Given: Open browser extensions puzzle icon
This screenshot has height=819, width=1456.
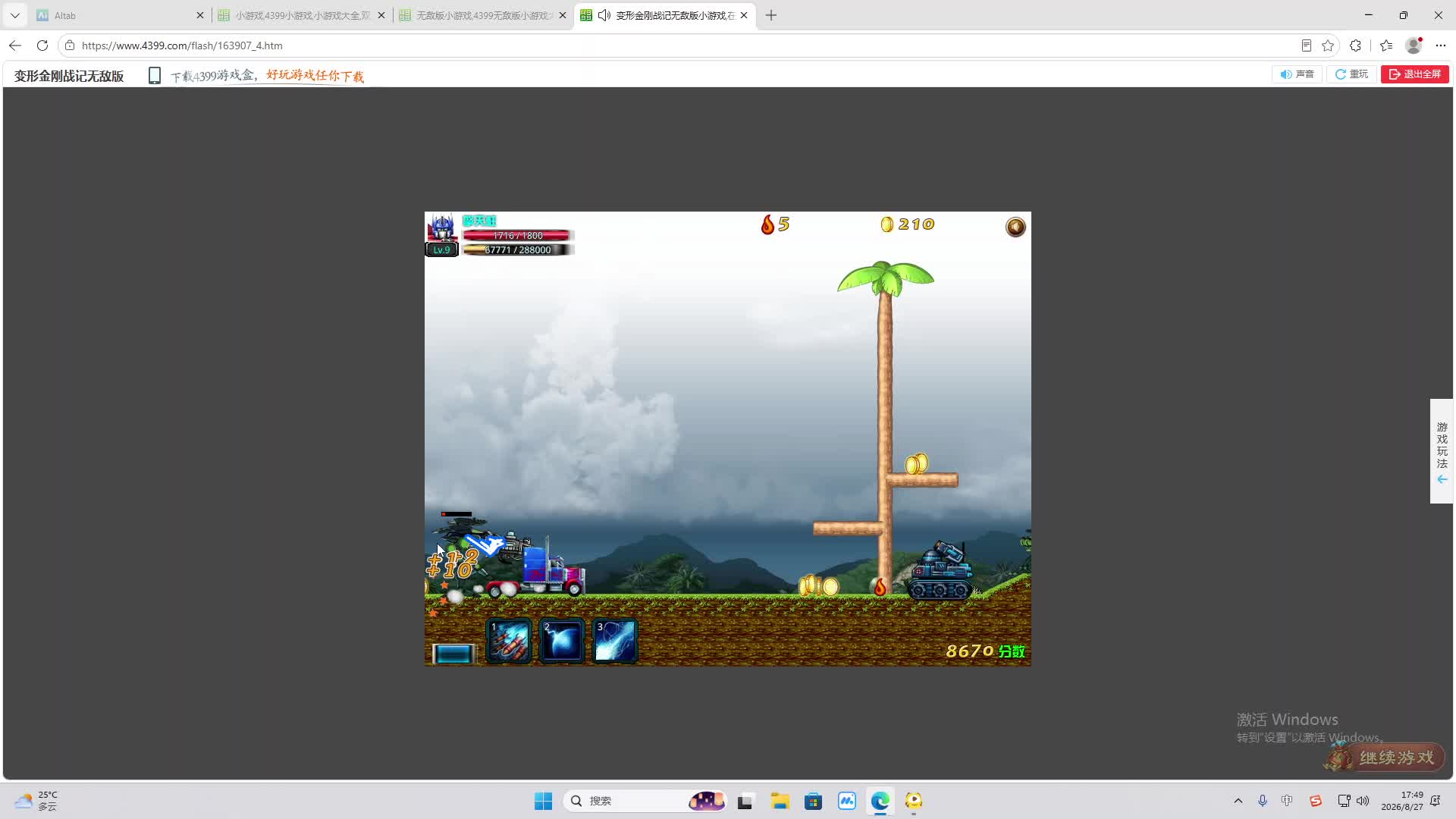Looking at the screenshot, I should coord(1356,45).
